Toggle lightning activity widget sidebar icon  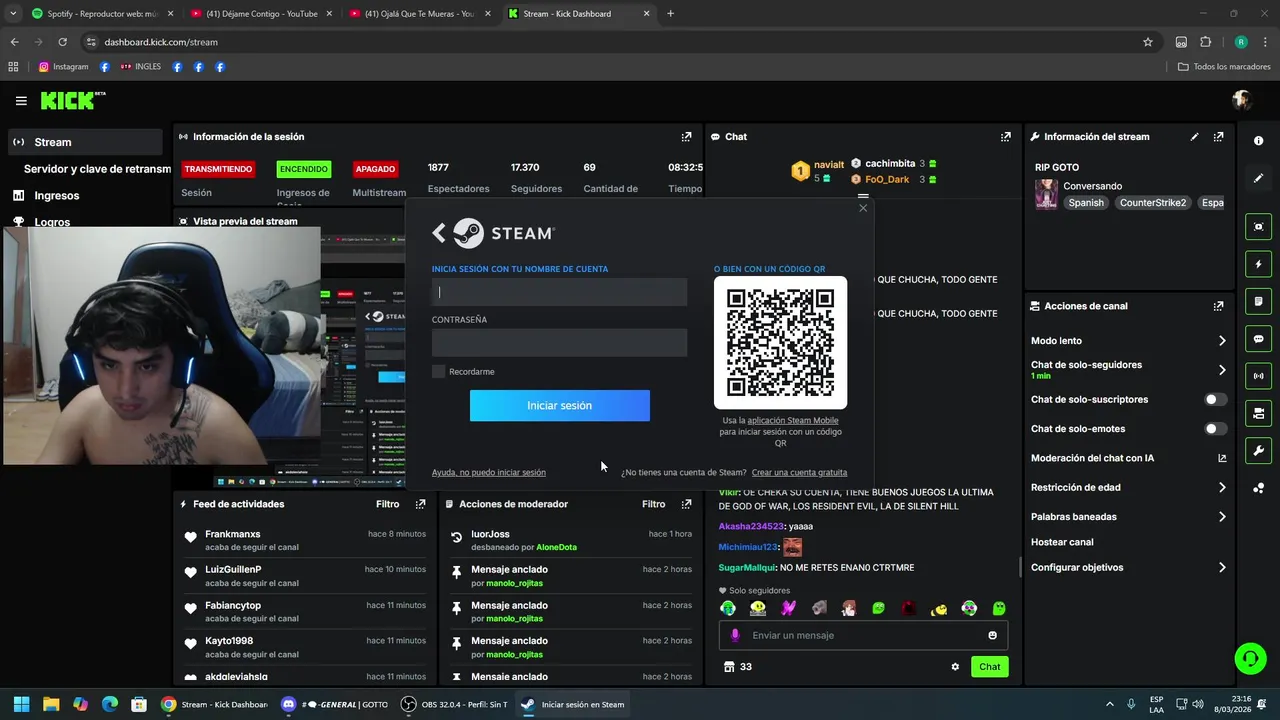point(1258,264)
